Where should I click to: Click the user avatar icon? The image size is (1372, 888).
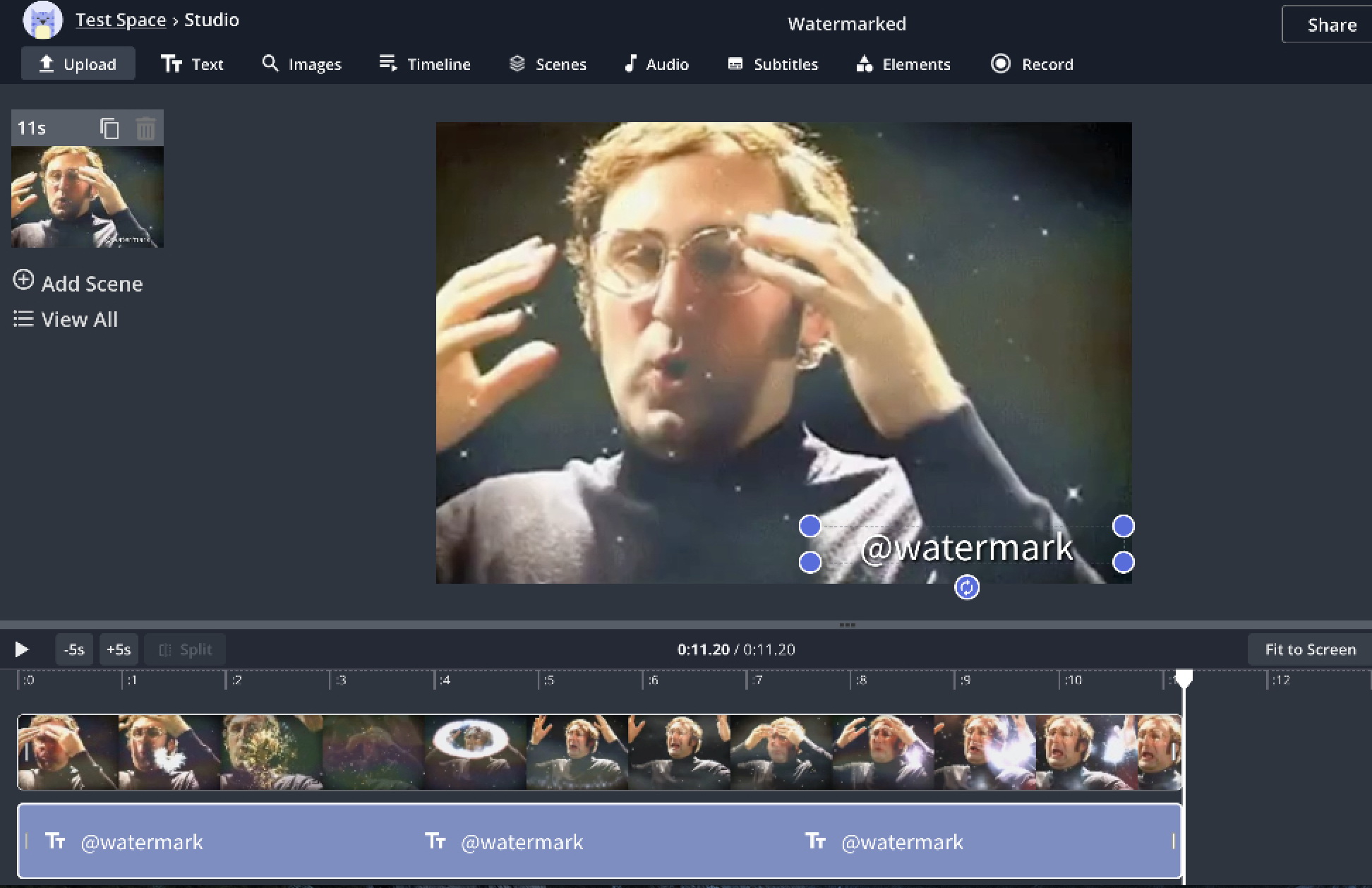click(x=42, y=20)
